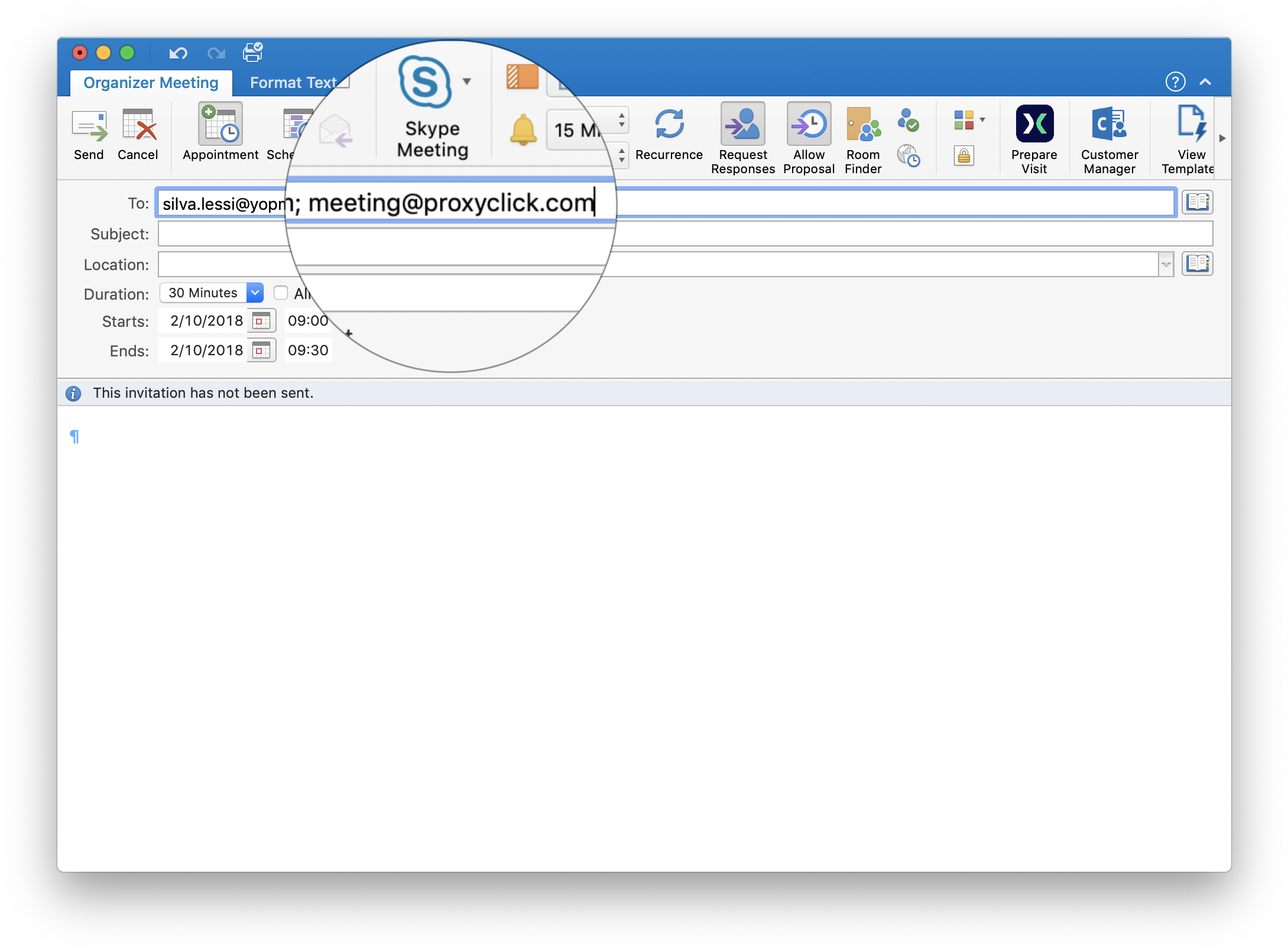This screenshot has width=1288, height=951.
Task: Switch to the Format Text tab
Action: pyautogui.click(x=293, y=83)
